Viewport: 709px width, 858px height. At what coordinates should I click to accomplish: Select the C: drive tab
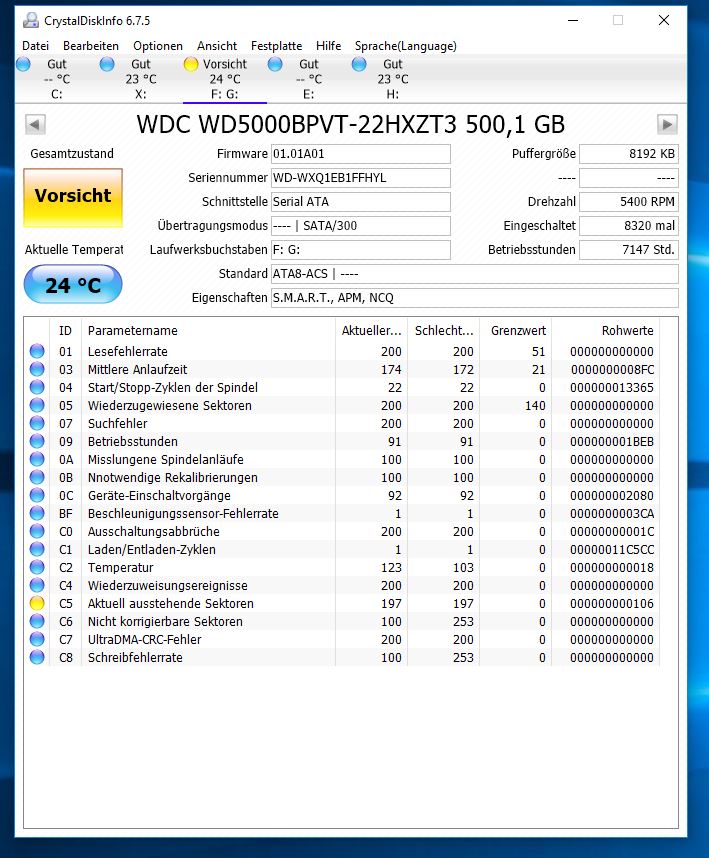[x=57, y=79]
